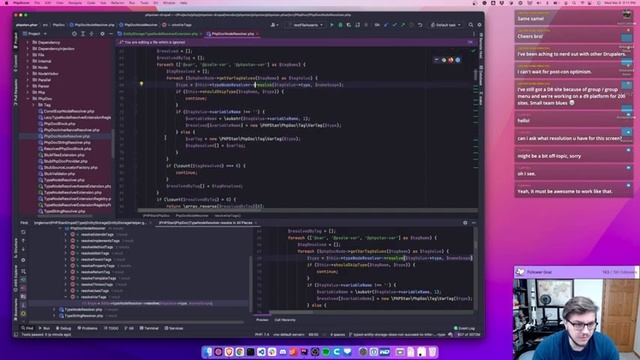Open Google Chrome from the Dock

tap(240, 351)
